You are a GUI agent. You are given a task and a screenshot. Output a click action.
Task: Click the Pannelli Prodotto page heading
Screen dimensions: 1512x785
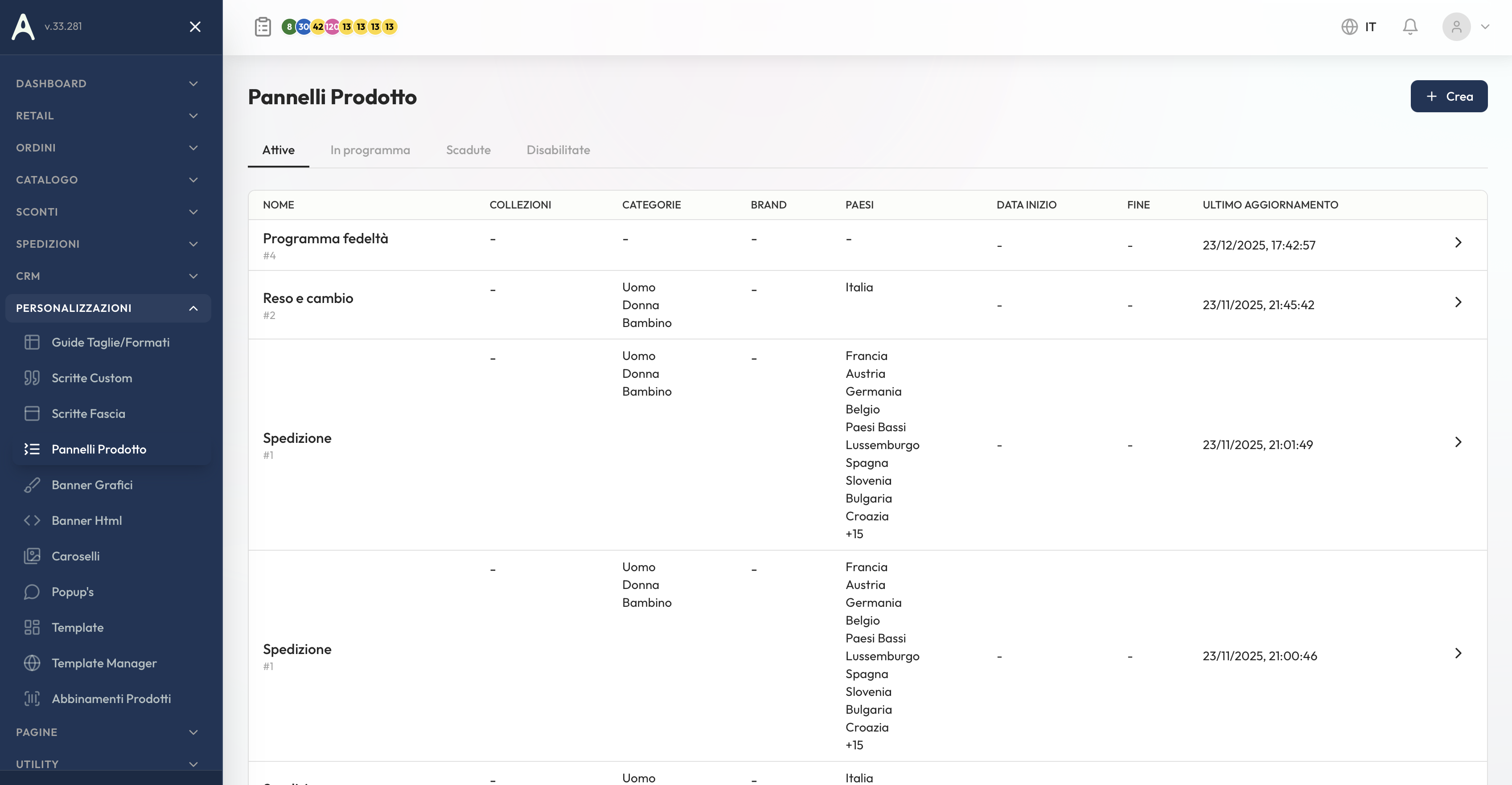click(332, 97)
